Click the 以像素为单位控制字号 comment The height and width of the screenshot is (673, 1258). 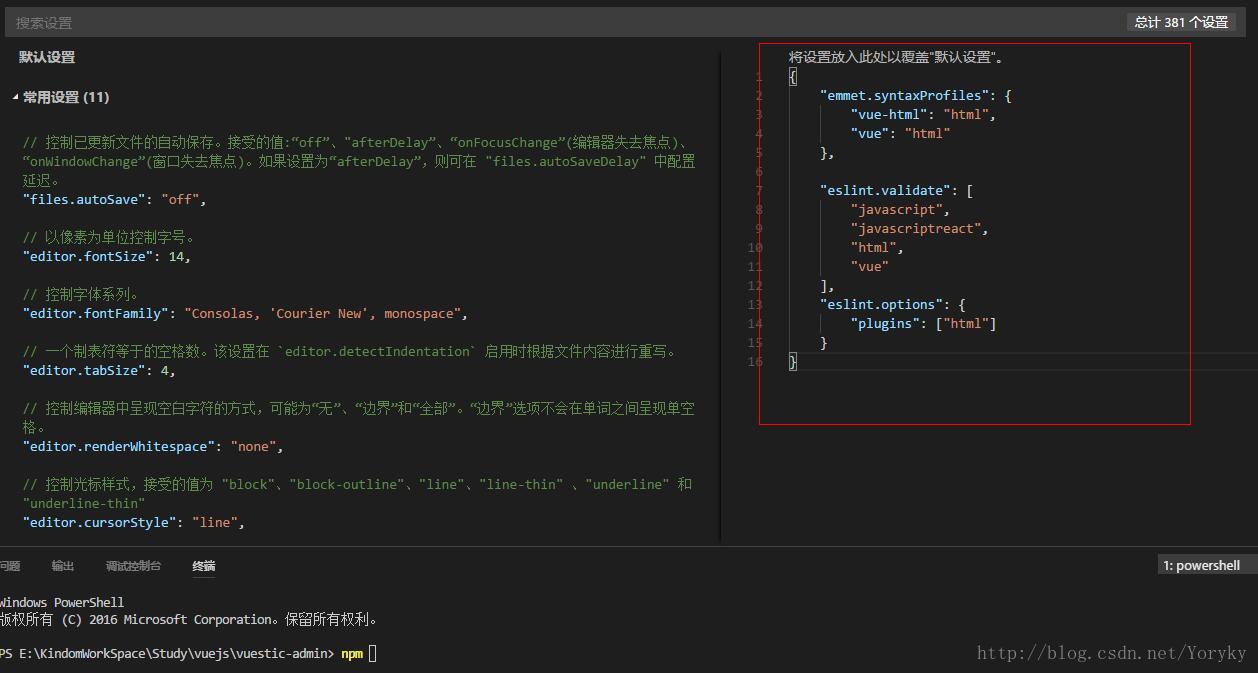[x=109, y=237]
